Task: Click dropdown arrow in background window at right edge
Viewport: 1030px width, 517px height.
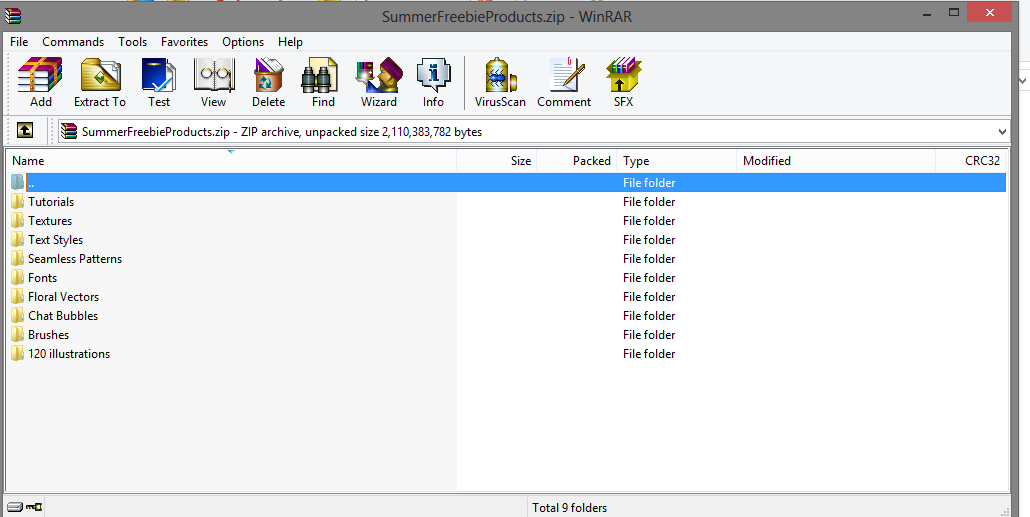Action: click(1023, 80)
